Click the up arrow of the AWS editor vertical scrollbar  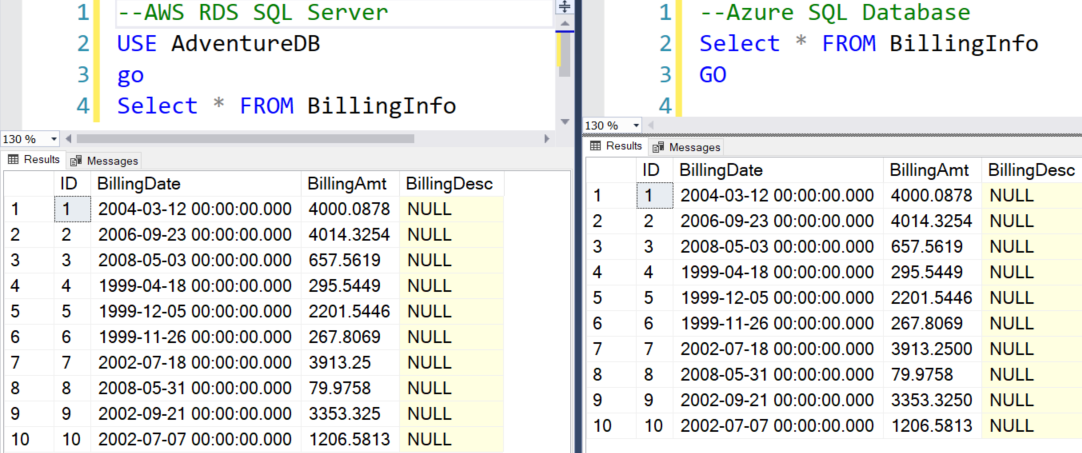pyautogui.click(x=564, y=24)
